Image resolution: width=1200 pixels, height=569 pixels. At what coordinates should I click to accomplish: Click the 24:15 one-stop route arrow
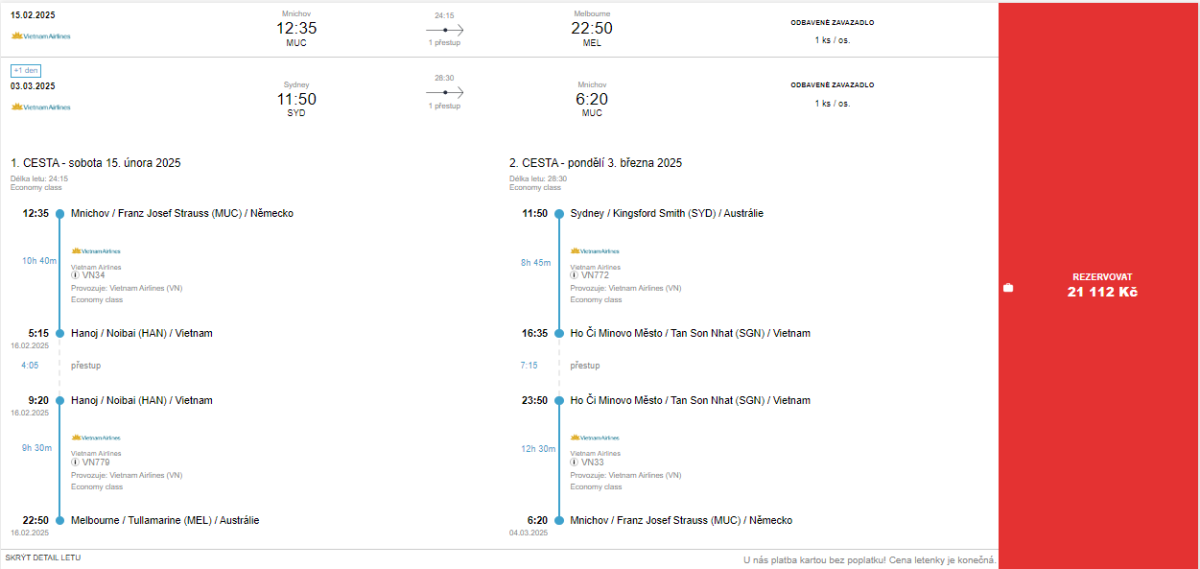click(x=445, y=31)
